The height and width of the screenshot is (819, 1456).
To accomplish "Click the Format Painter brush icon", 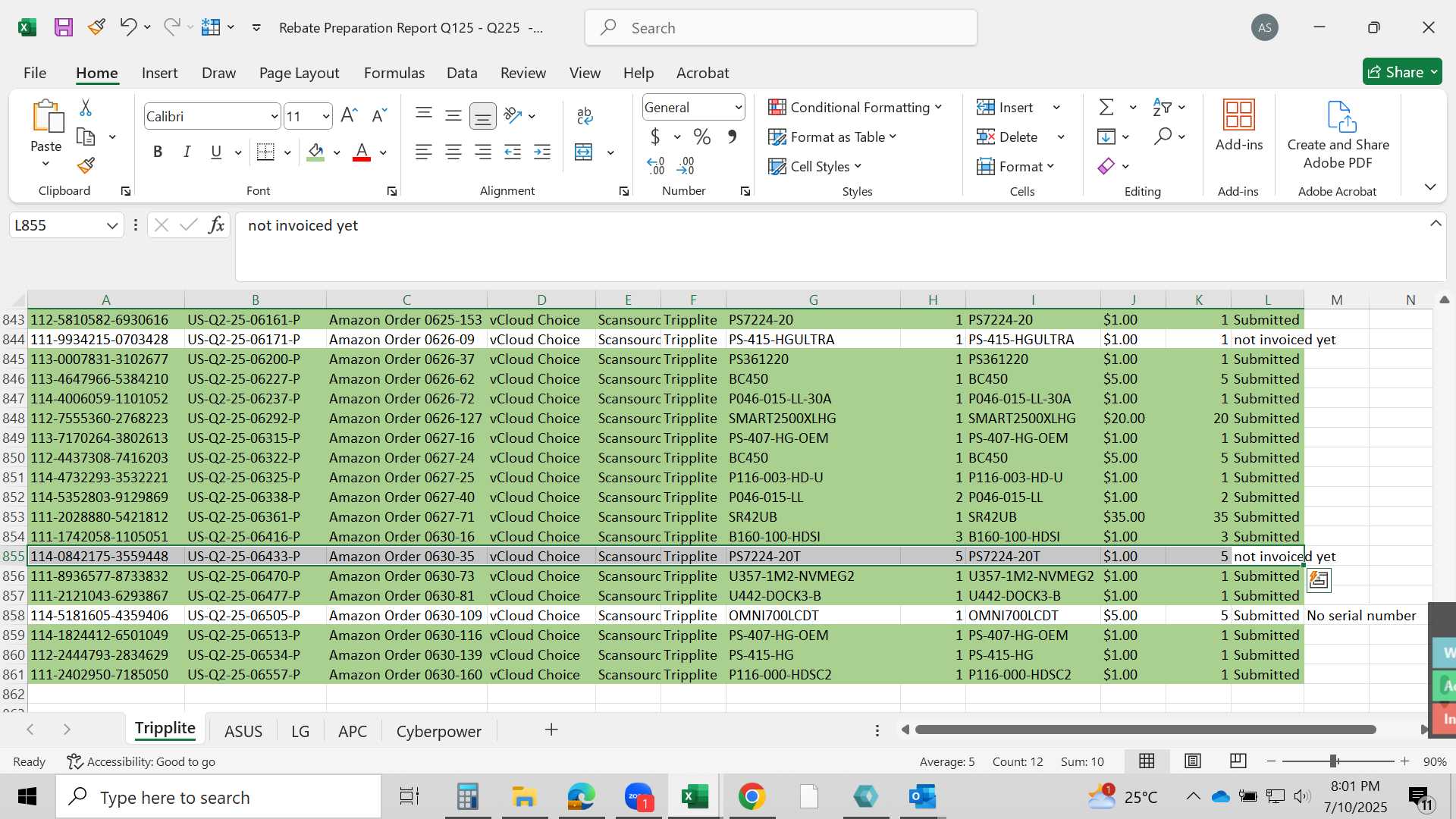I will pyautogui.click(x=86, y=165).
